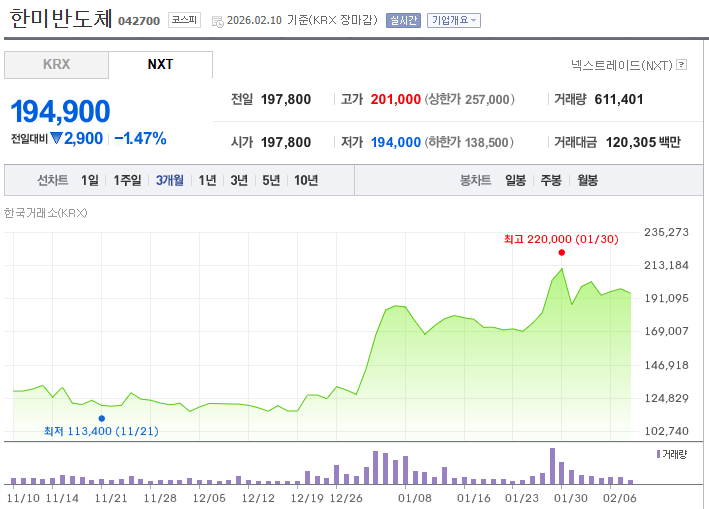This screenshot has width=709, height=509.
Task: Click the 102,740 y-axis value
Action: click(666, 431)
